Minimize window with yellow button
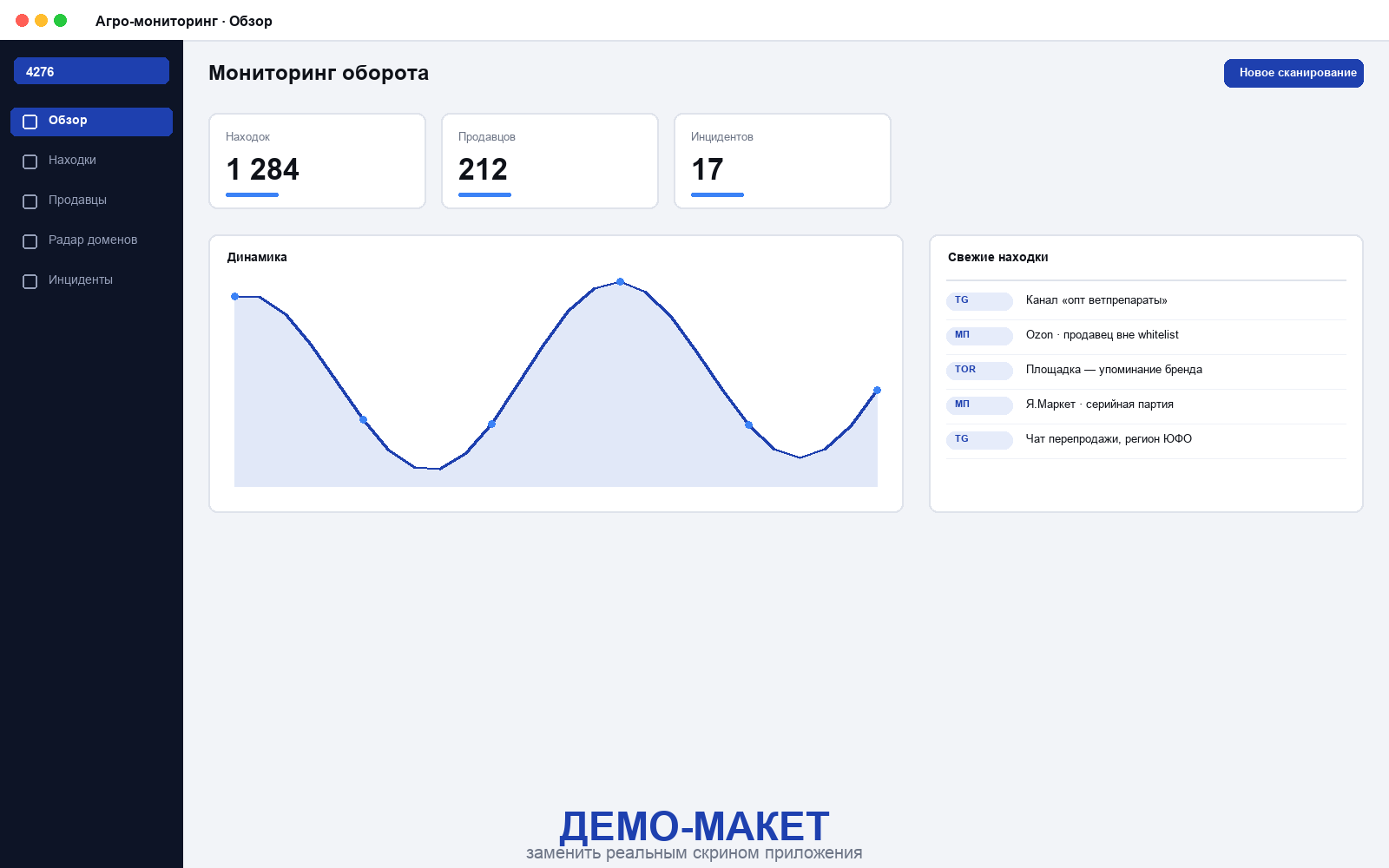Viewport: 1389px width, 868px height. (41, 20)
